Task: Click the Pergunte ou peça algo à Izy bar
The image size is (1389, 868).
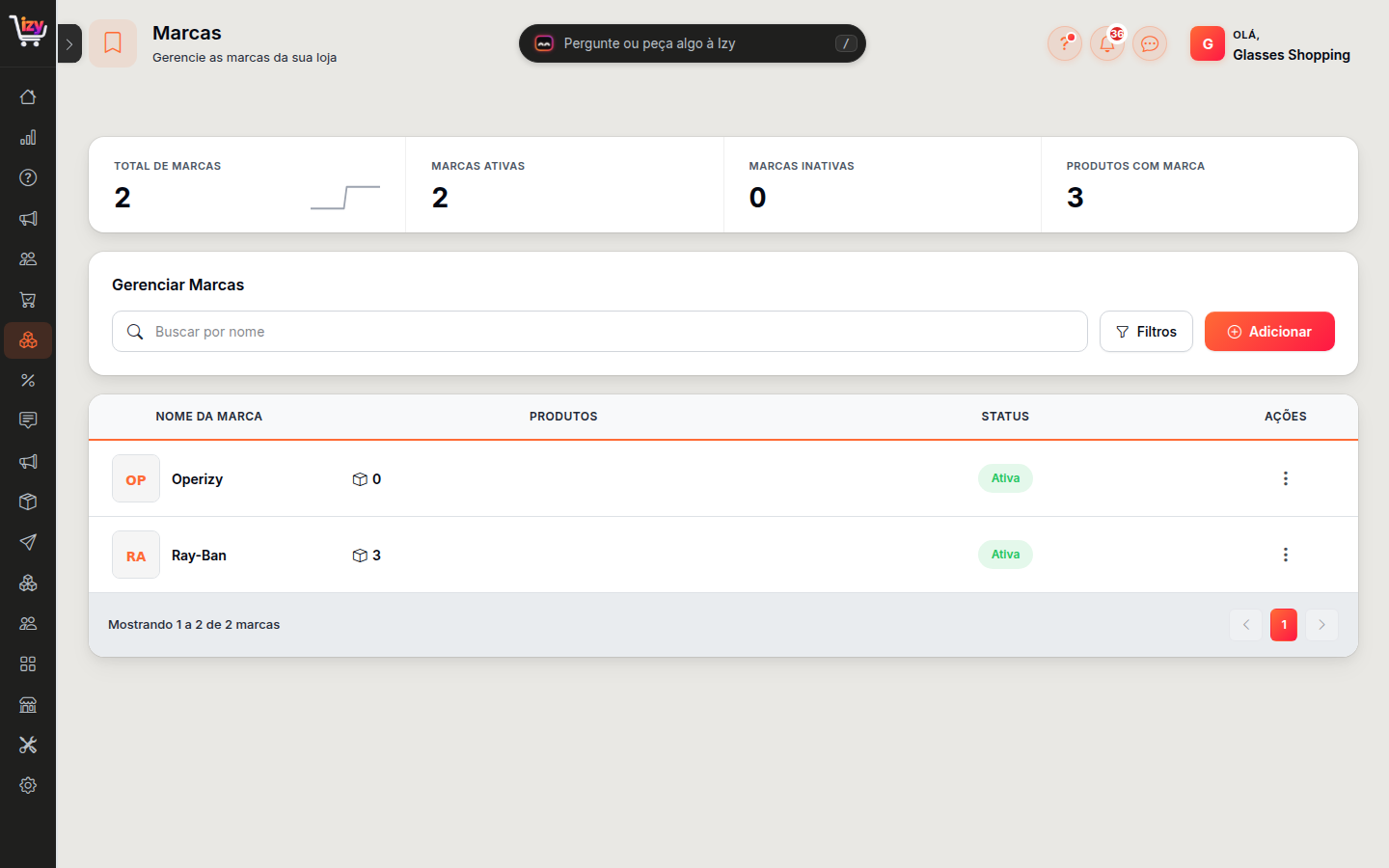Action: point(693,43)
